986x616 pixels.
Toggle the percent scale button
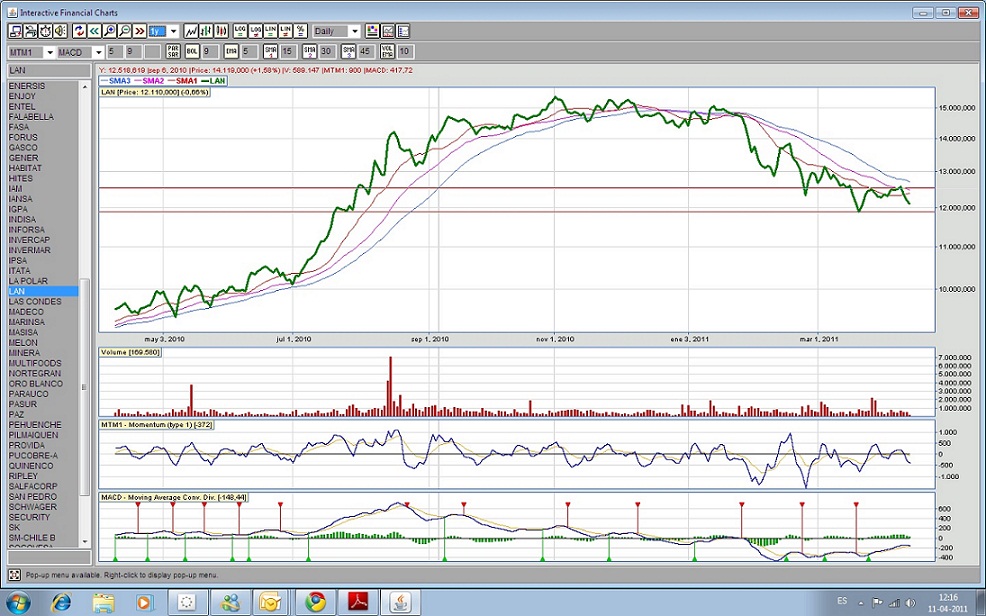[x=301, y=32]
